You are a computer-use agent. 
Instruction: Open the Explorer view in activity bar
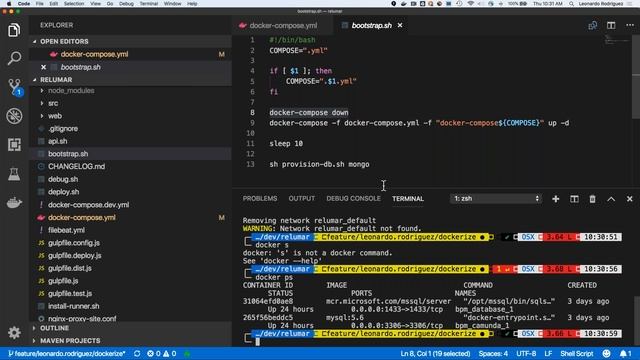coord(14,30)
